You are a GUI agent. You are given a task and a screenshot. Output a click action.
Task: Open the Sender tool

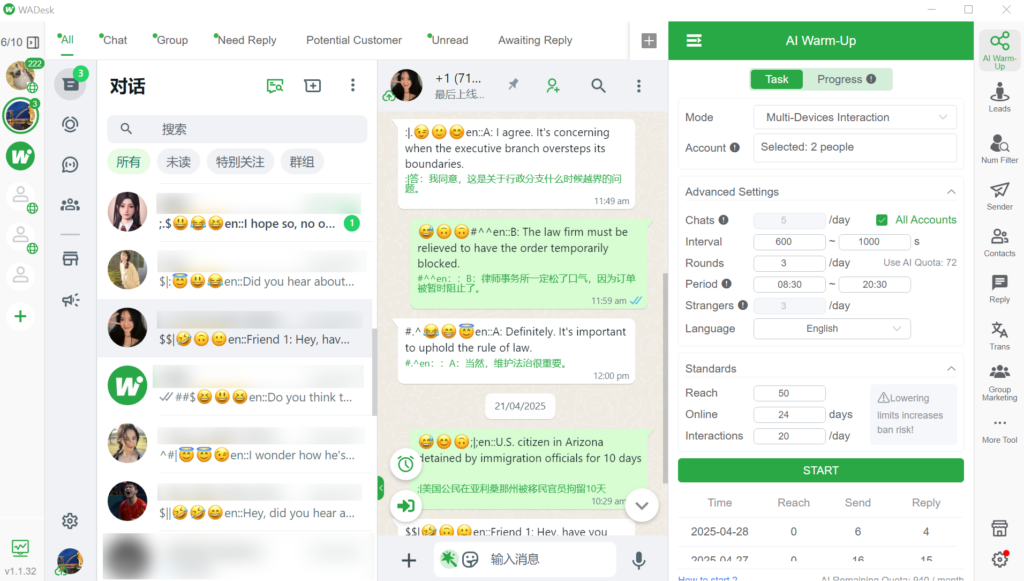point(999,196)
